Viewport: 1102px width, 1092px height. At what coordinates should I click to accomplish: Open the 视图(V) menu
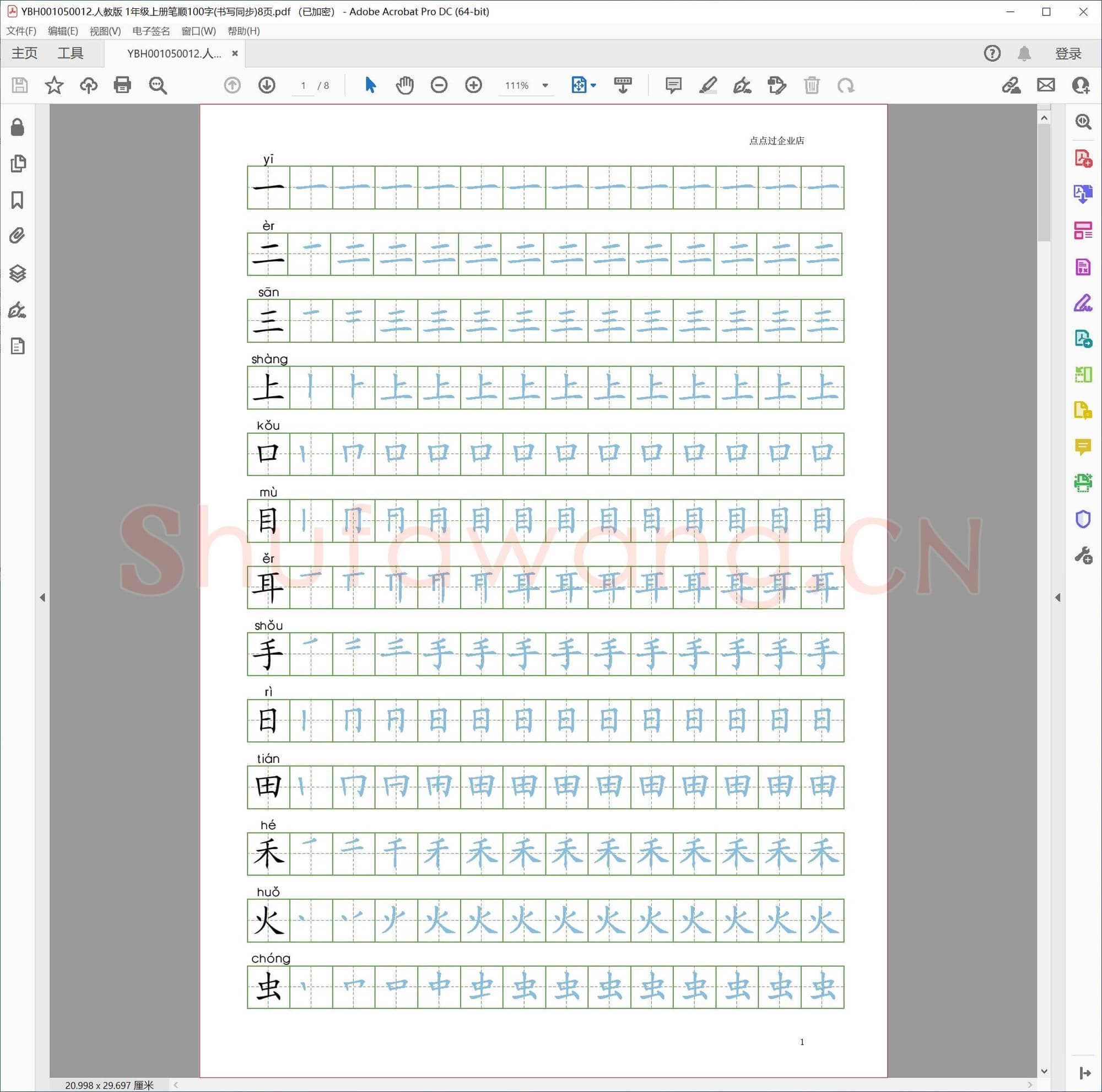(105, 31)
